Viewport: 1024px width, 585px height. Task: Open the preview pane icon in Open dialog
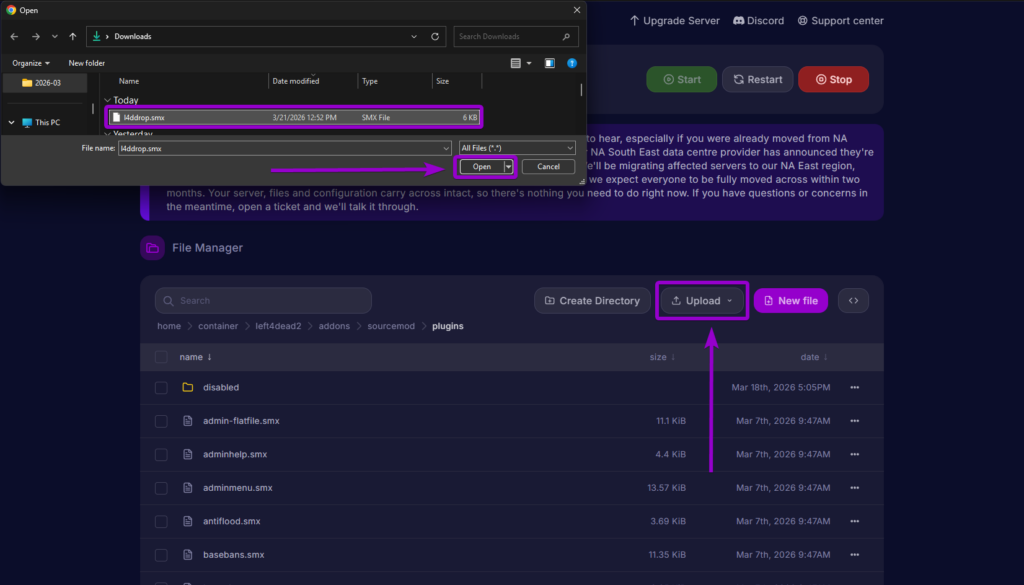point(549,62)
